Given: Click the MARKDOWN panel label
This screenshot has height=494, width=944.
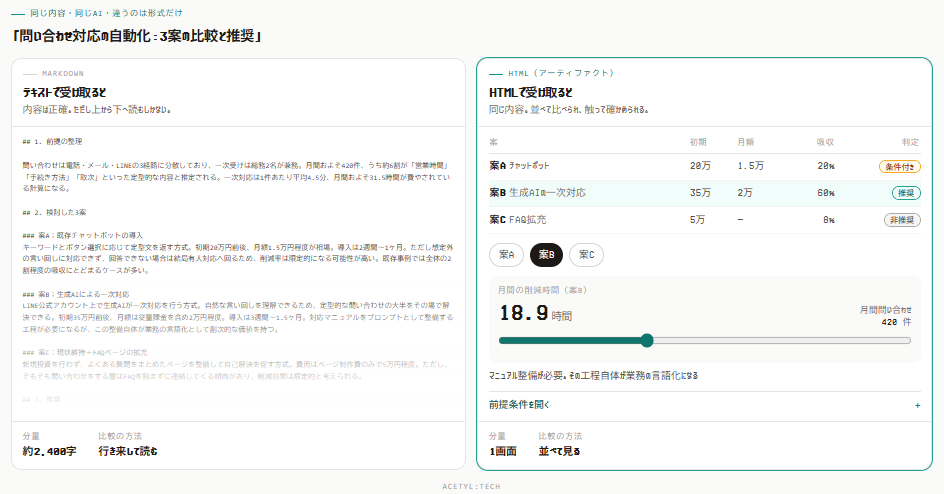Looking at the screenshot, I should click(x=63, y=73).
